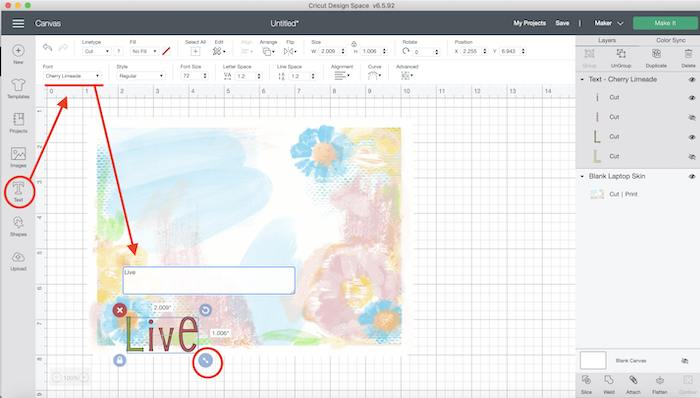Open the Projects panel
The image size is (700, 398).
click(x=18, y=123)
